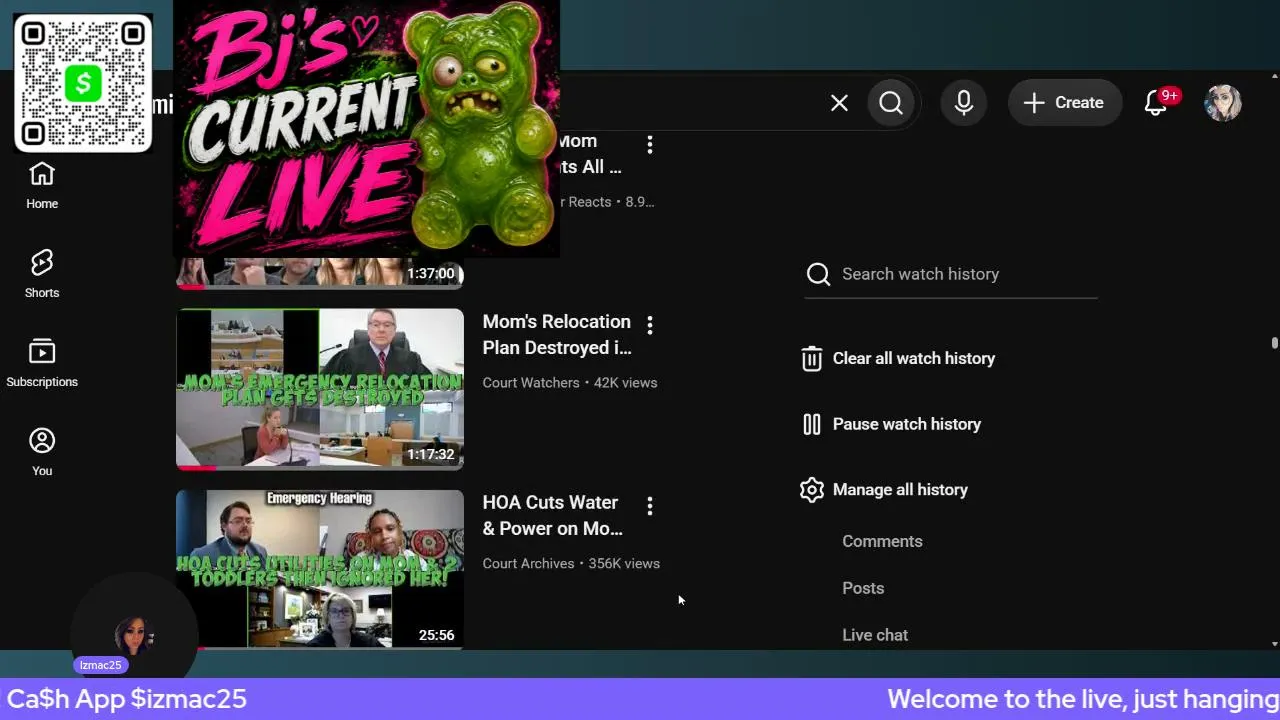
Task: Open the account profile avatar
Action: pos(1223,103)
